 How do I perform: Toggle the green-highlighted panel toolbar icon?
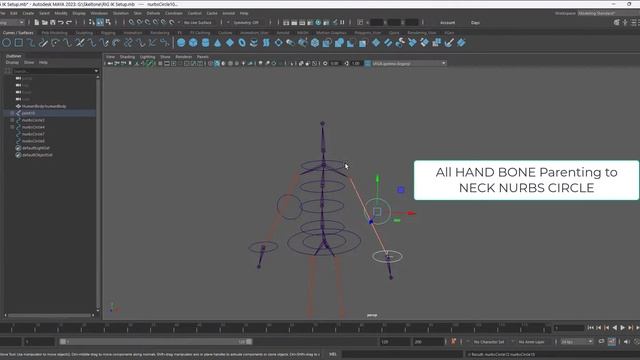(x=150, y=63)
